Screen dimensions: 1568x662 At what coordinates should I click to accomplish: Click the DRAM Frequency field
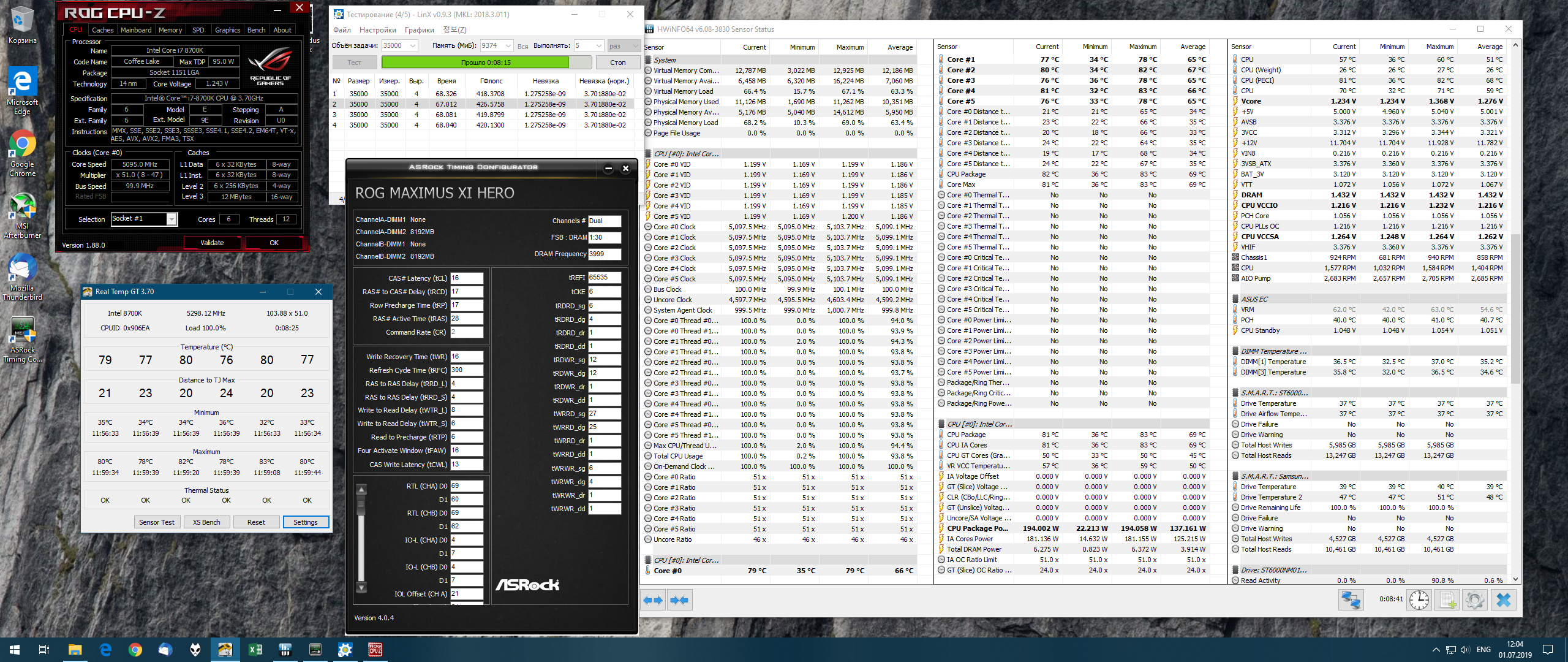click(604, 254)
